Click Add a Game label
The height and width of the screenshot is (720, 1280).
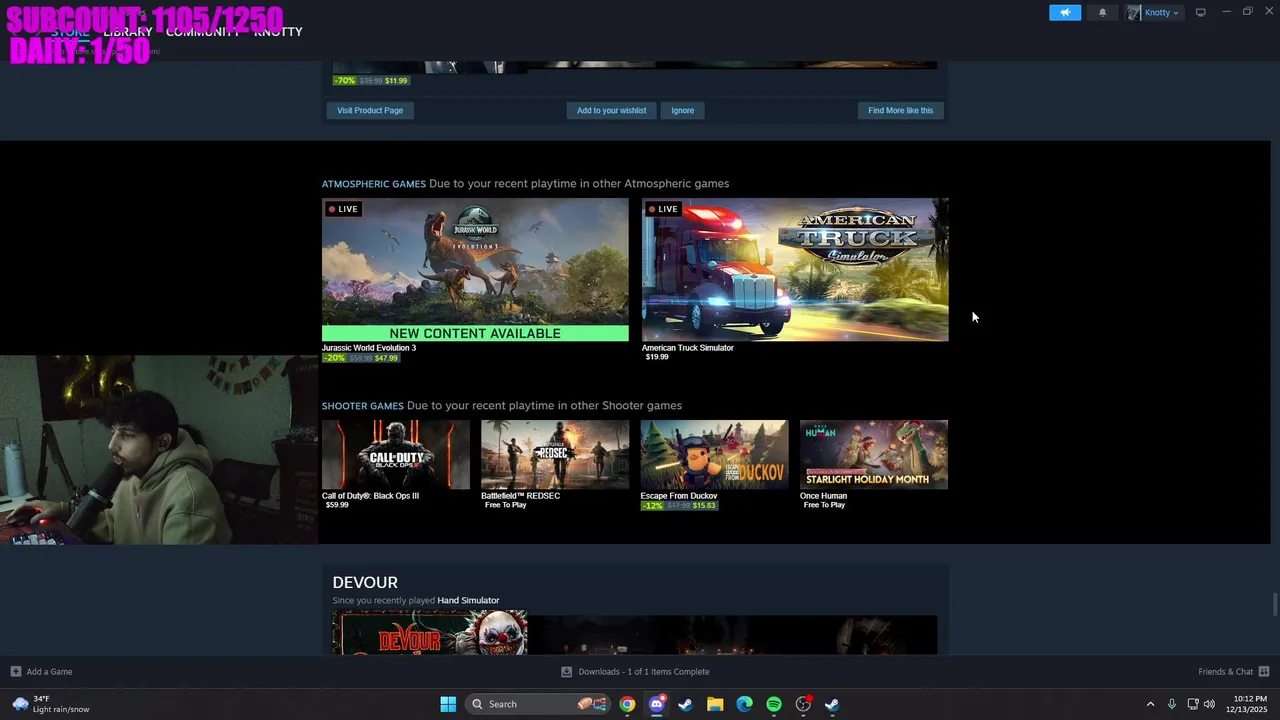[49, 672]
